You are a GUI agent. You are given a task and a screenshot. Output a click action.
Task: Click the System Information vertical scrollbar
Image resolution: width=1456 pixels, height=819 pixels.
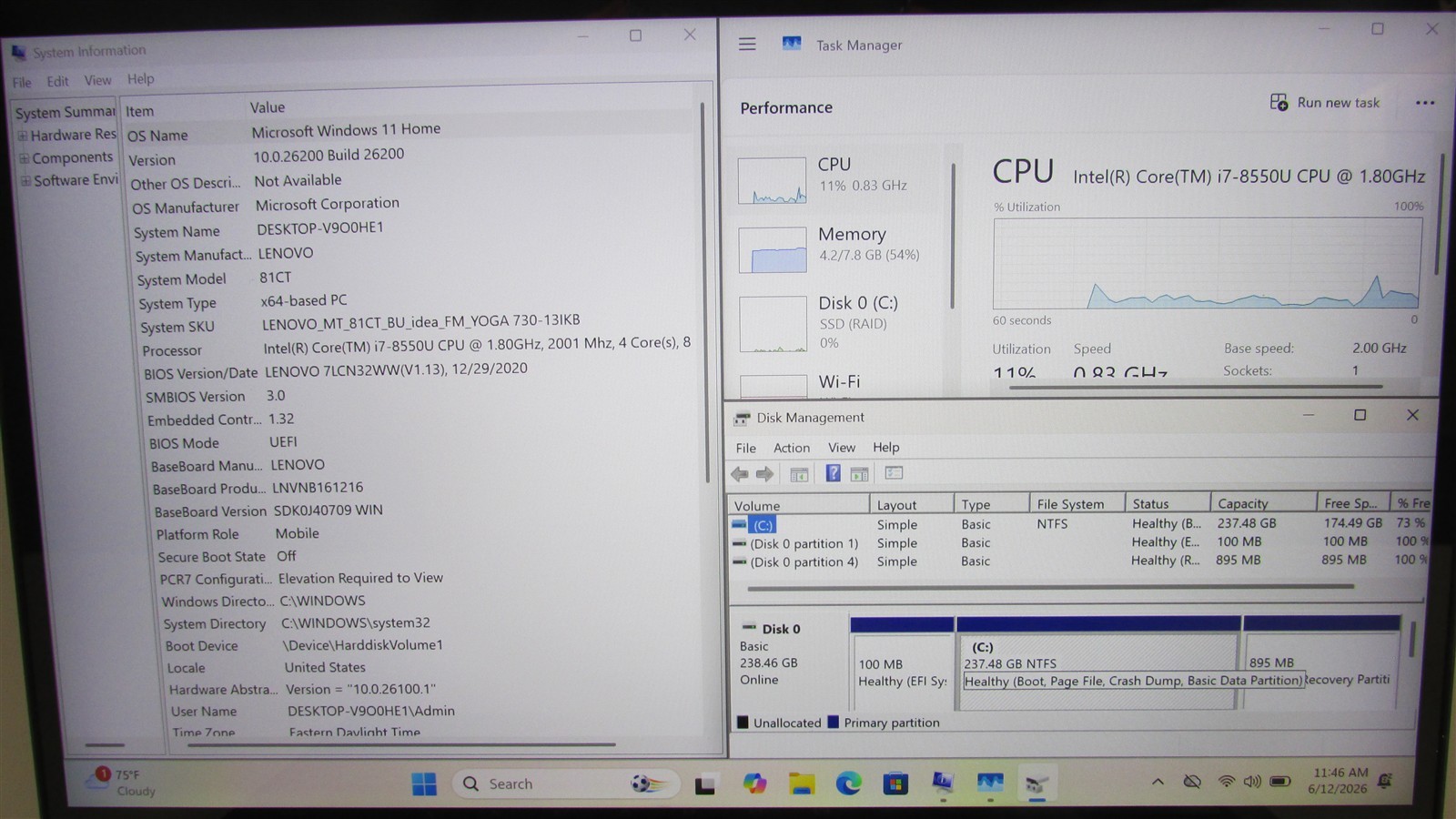(703, 291)
